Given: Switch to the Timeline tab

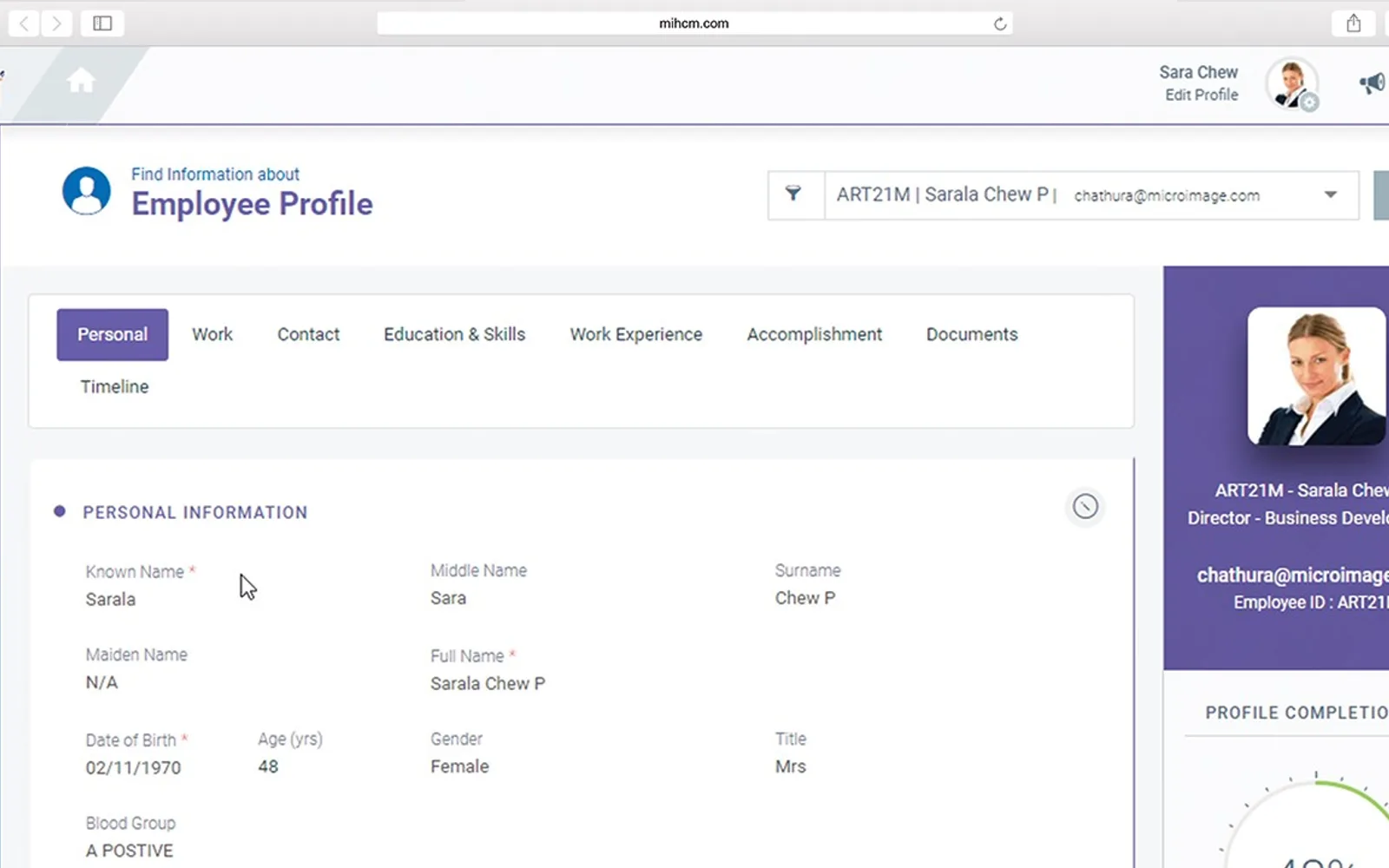Looking at the screenshot, I should click(115, 386).
